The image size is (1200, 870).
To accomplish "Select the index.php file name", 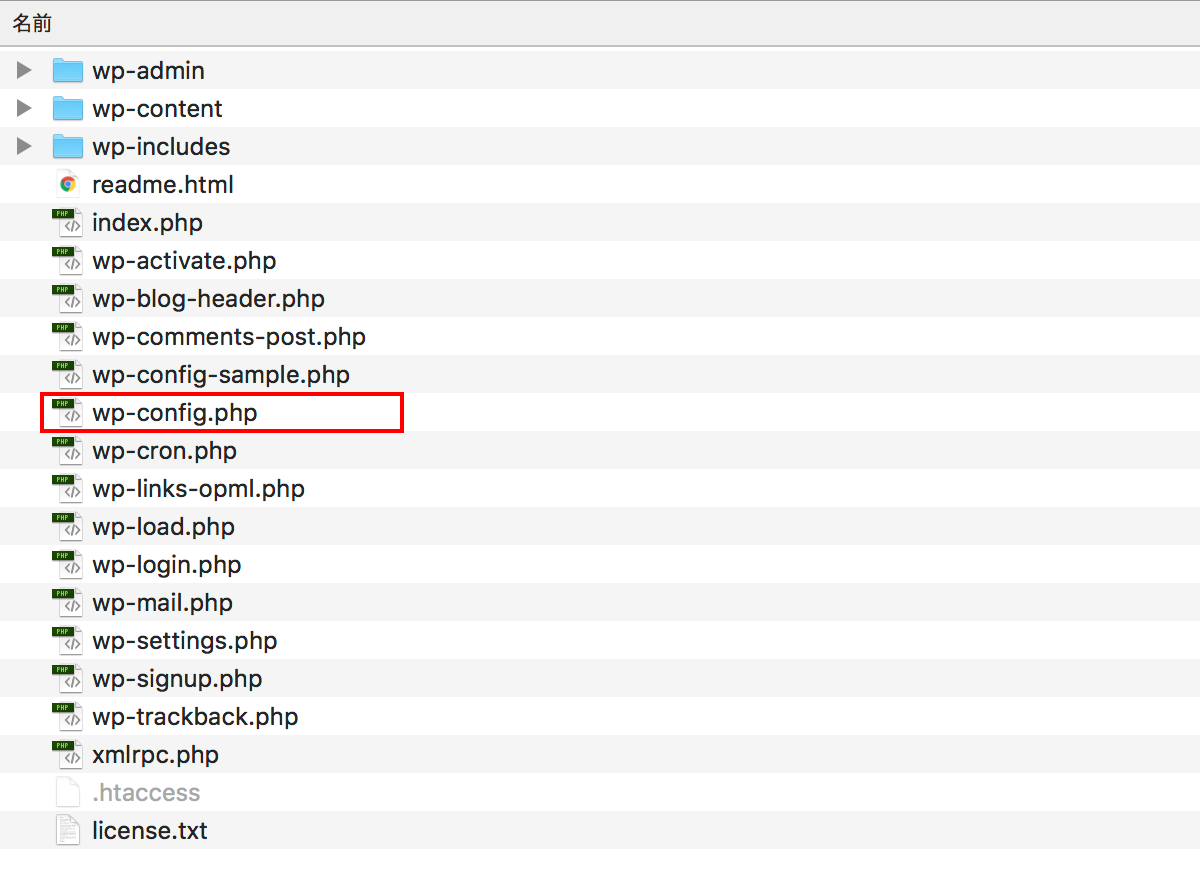I will 147,223.
